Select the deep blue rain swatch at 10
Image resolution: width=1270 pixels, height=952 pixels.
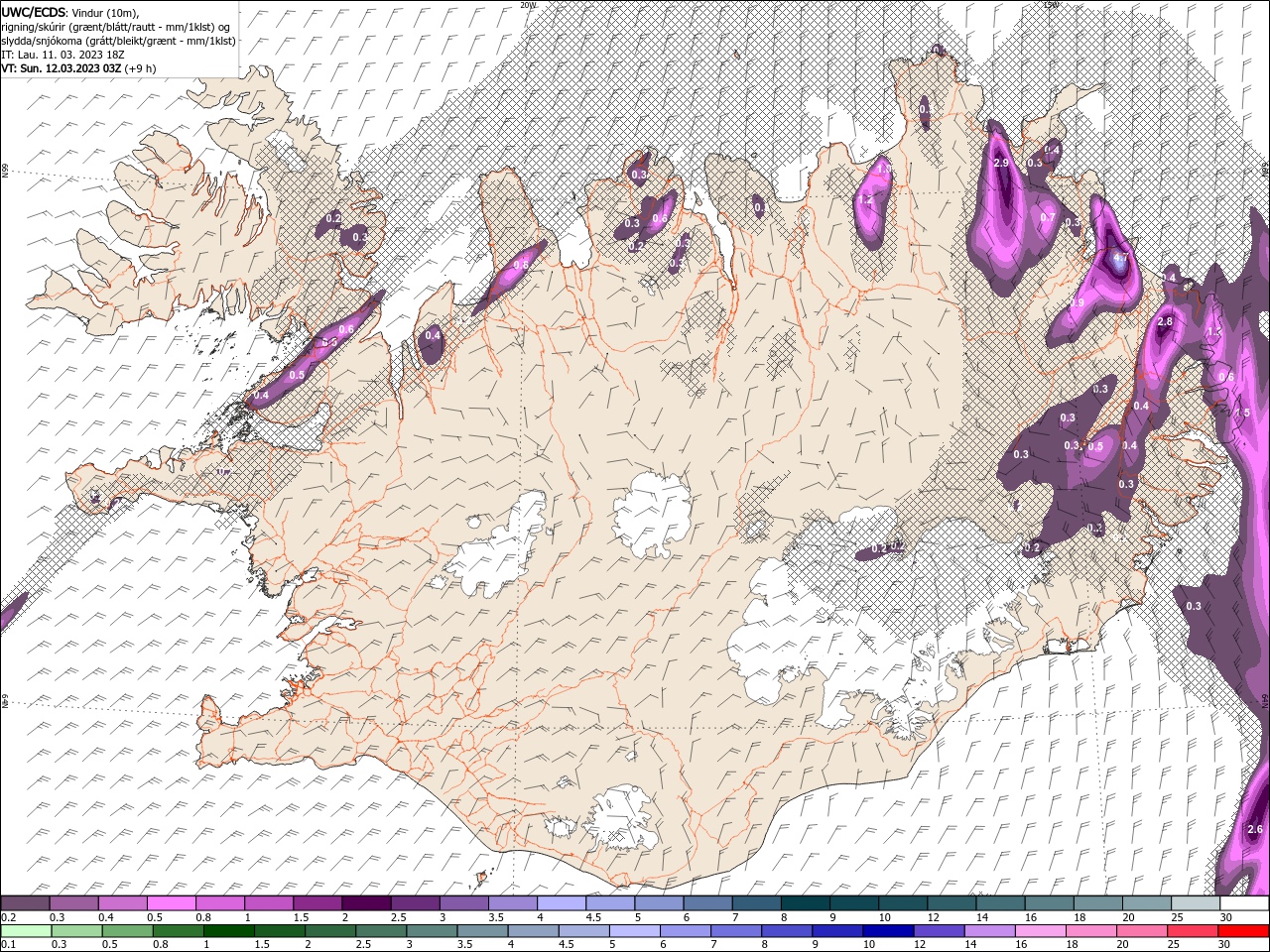coord(887,931)
